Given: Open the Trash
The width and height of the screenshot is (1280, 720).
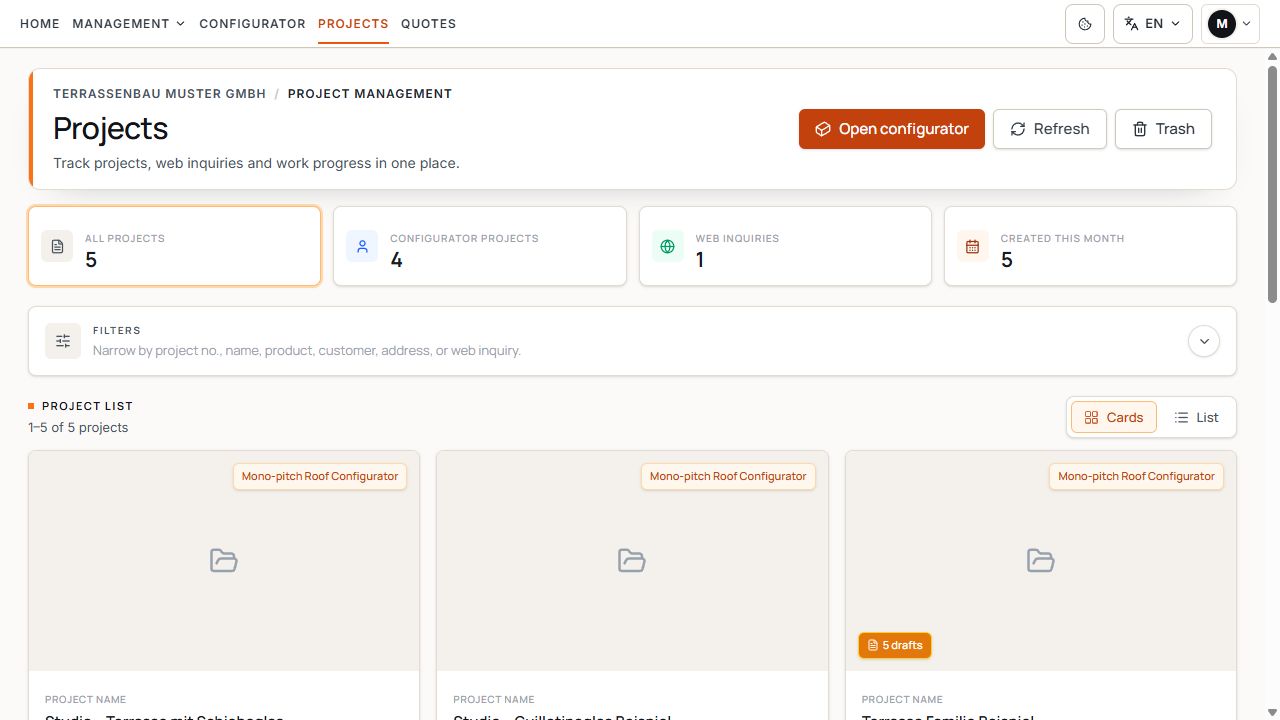Looking at the screenshot, I should (x=1163, y=129).
